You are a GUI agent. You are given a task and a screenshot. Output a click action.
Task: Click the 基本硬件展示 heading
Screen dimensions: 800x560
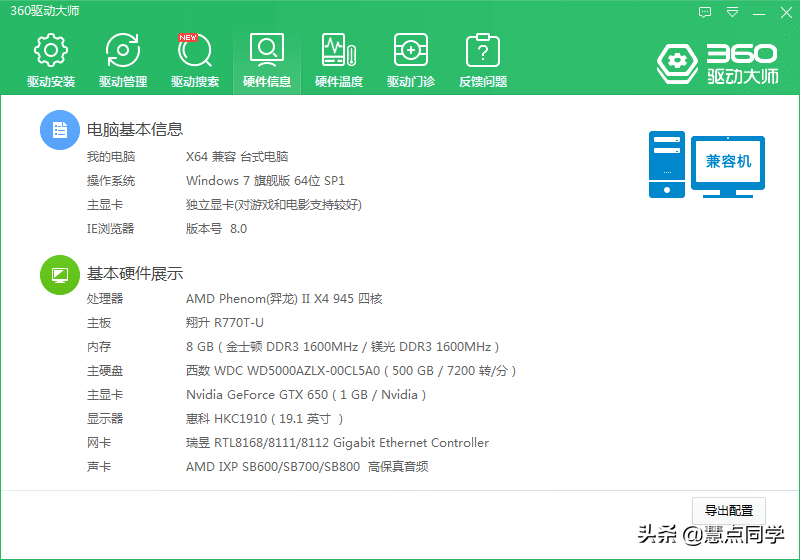tap(135, 274)
